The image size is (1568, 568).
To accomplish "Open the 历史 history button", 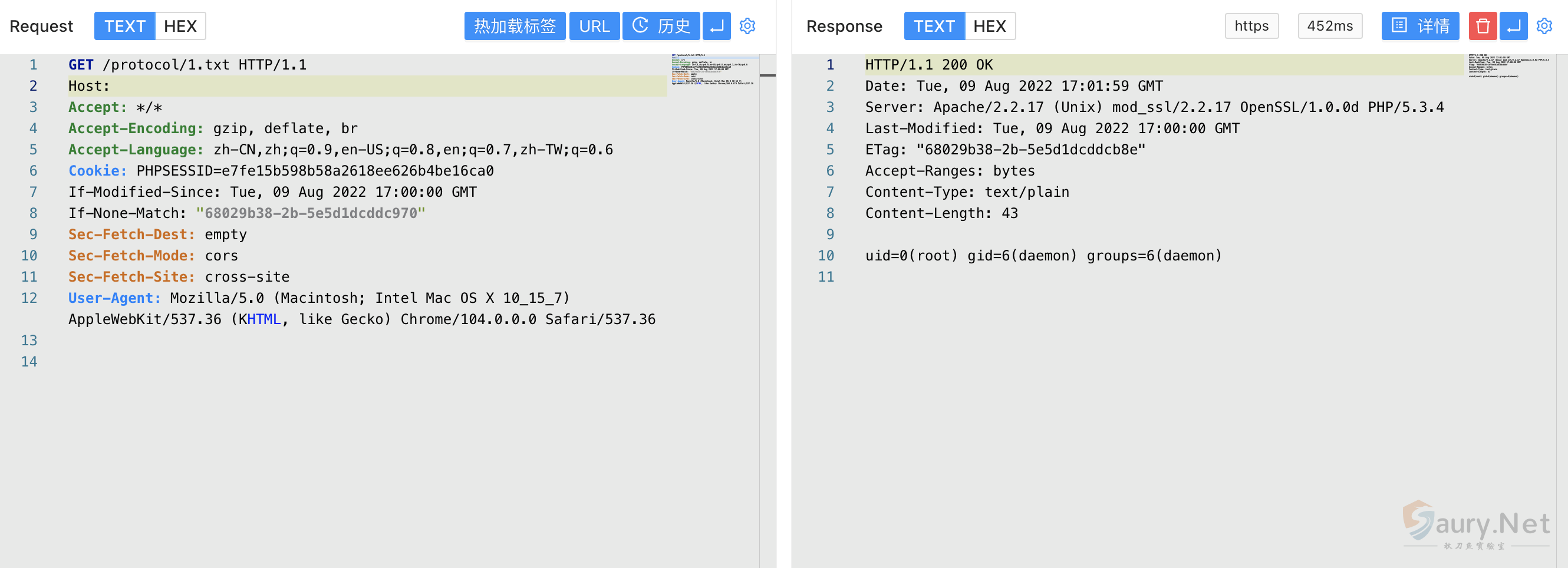I will click(x=661, y=26).
